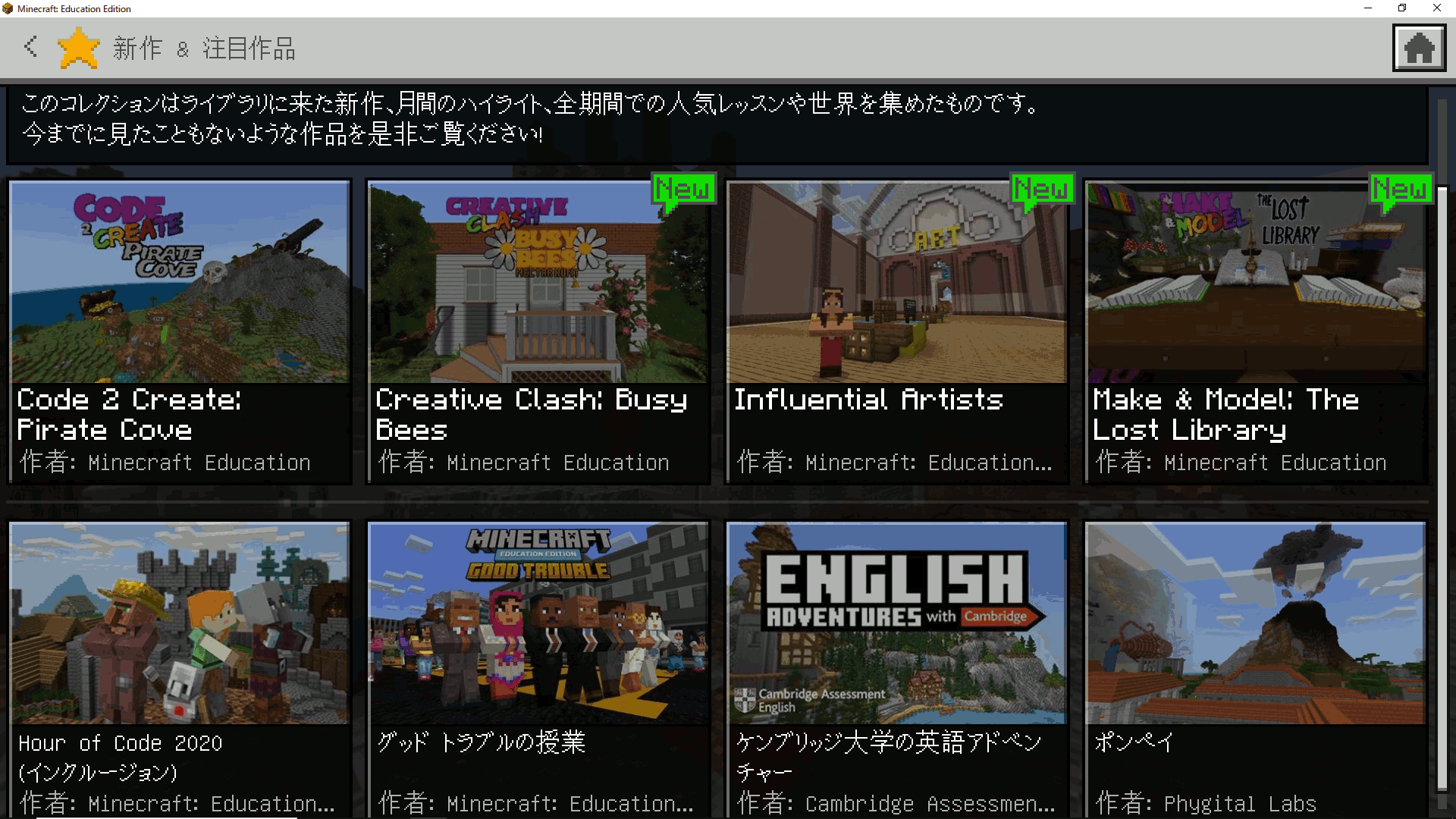Open Hour of Code 2020 thumbnail
Image resolution: width=1456 pixels, height=819 pixels.
(180, 623)
